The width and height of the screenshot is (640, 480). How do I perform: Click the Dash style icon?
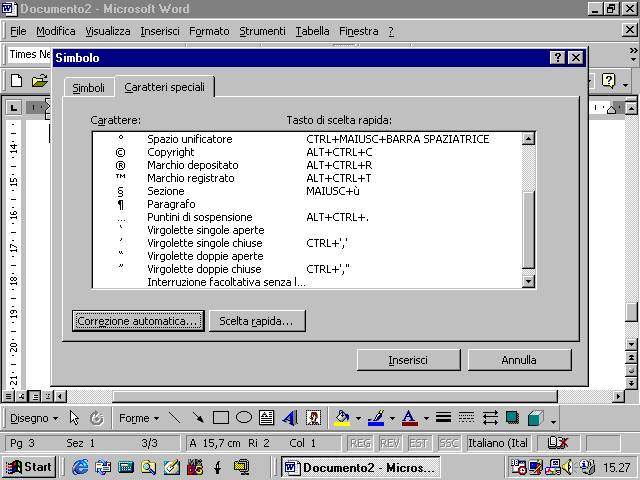[x=466, y=418]
